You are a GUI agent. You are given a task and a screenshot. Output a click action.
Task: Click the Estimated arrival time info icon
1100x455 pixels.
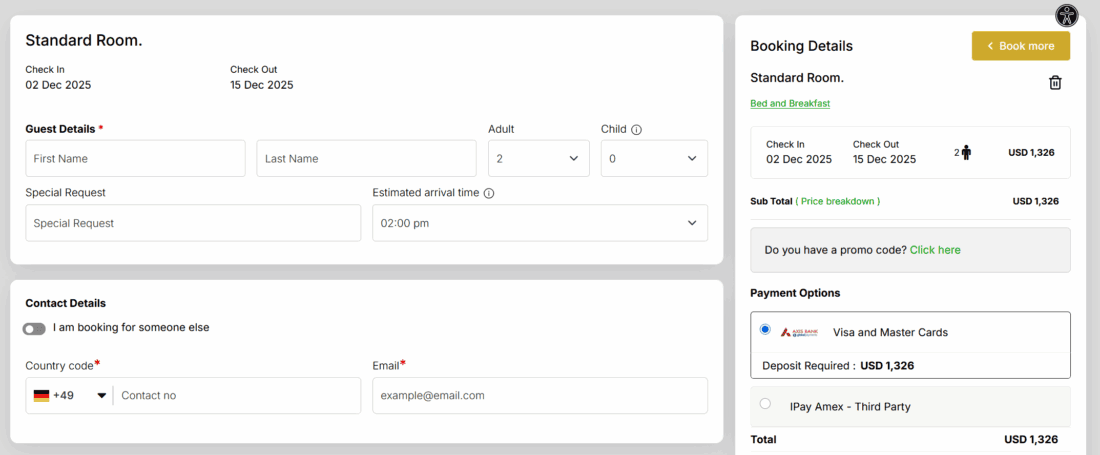click(489, 194)
